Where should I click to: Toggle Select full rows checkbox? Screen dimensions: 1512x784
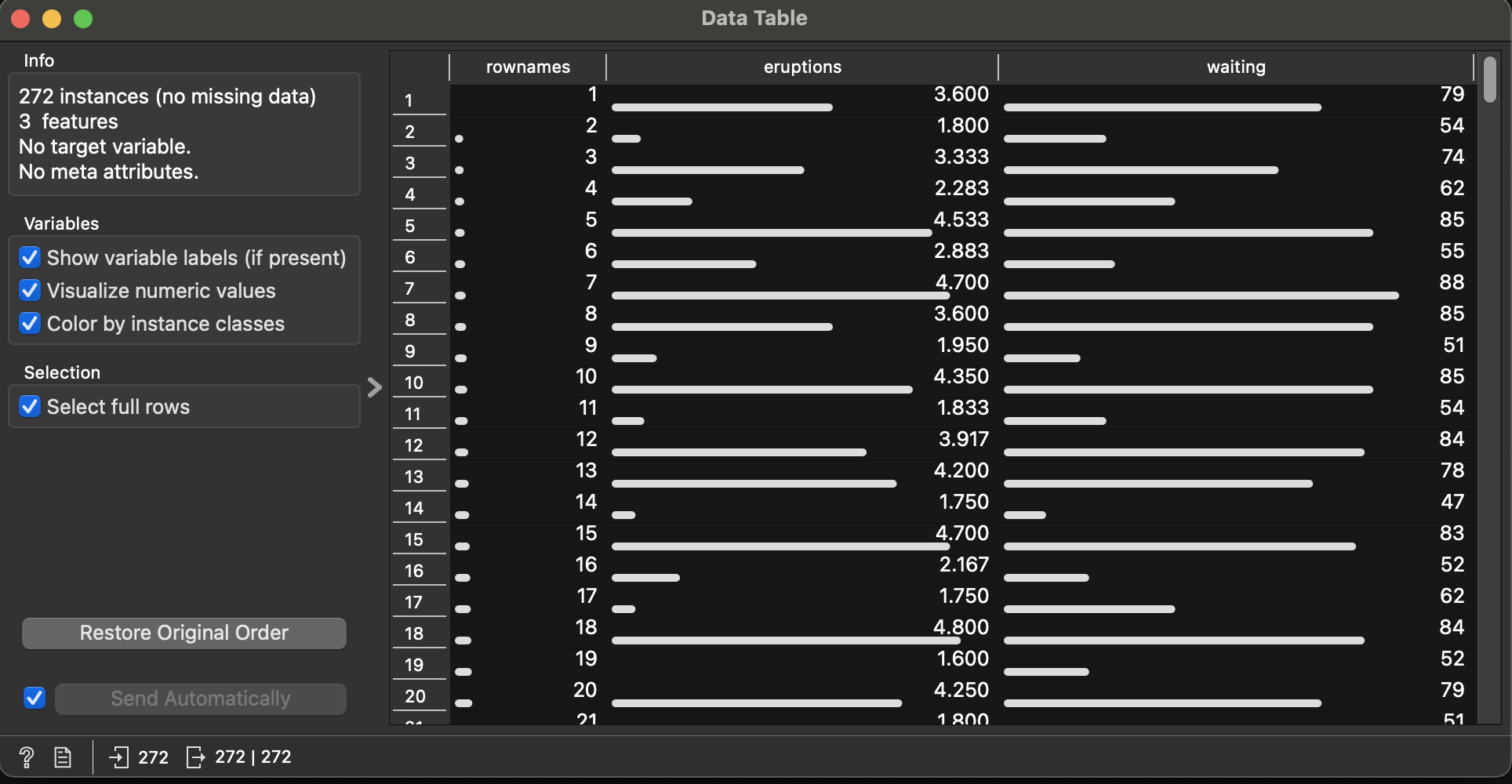click(x=30, y=407)
